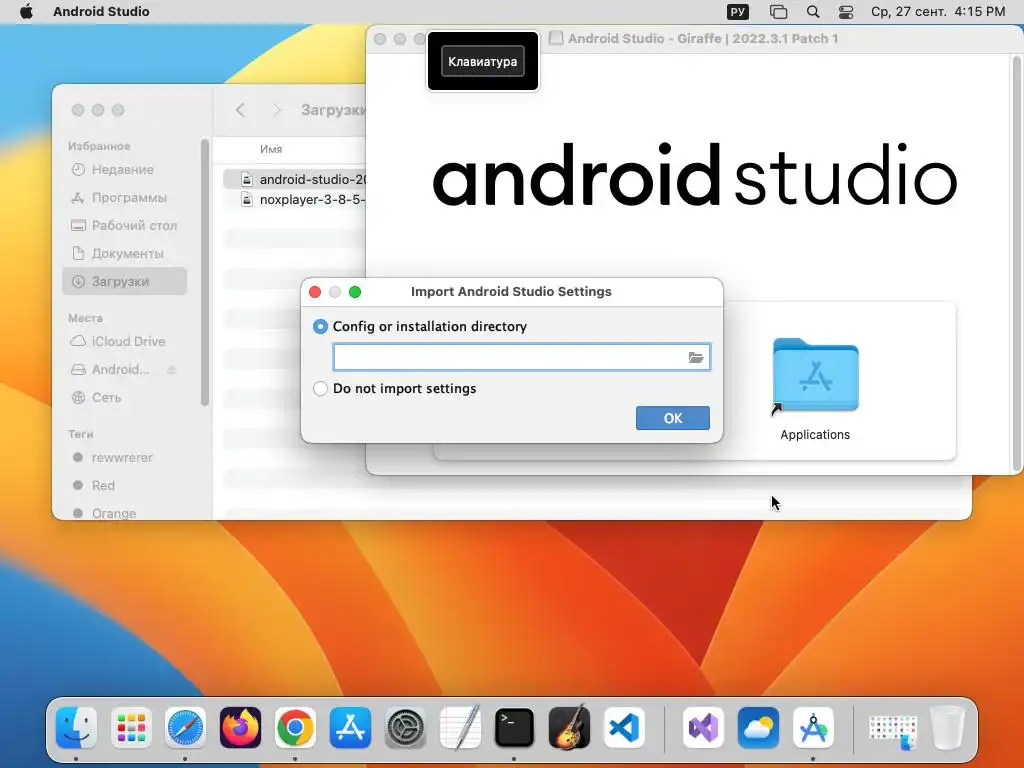This screenshot has width=1024, height=768.
Task: Launch Google Chrome from the Dock
Action: tap(295, 728)
